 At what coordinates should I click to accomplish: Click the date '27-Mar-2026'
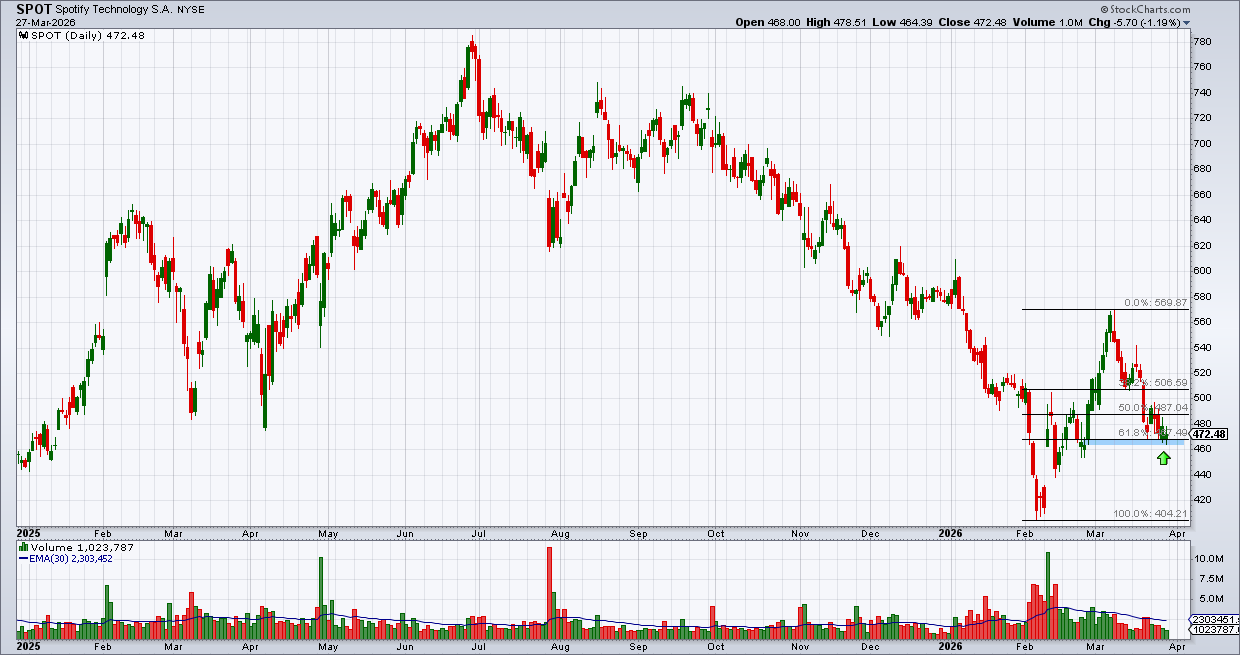45,21
